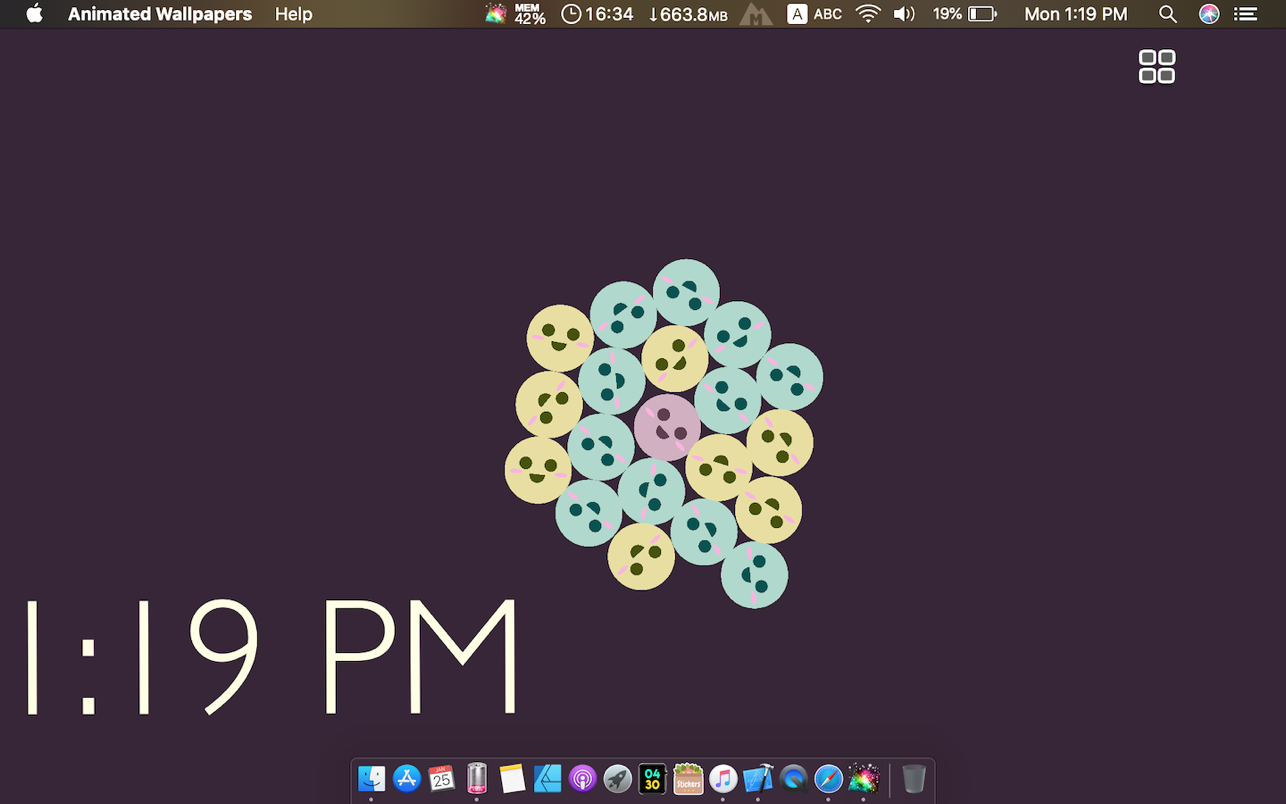Toggle Notification Center open

pos(1245,14)
